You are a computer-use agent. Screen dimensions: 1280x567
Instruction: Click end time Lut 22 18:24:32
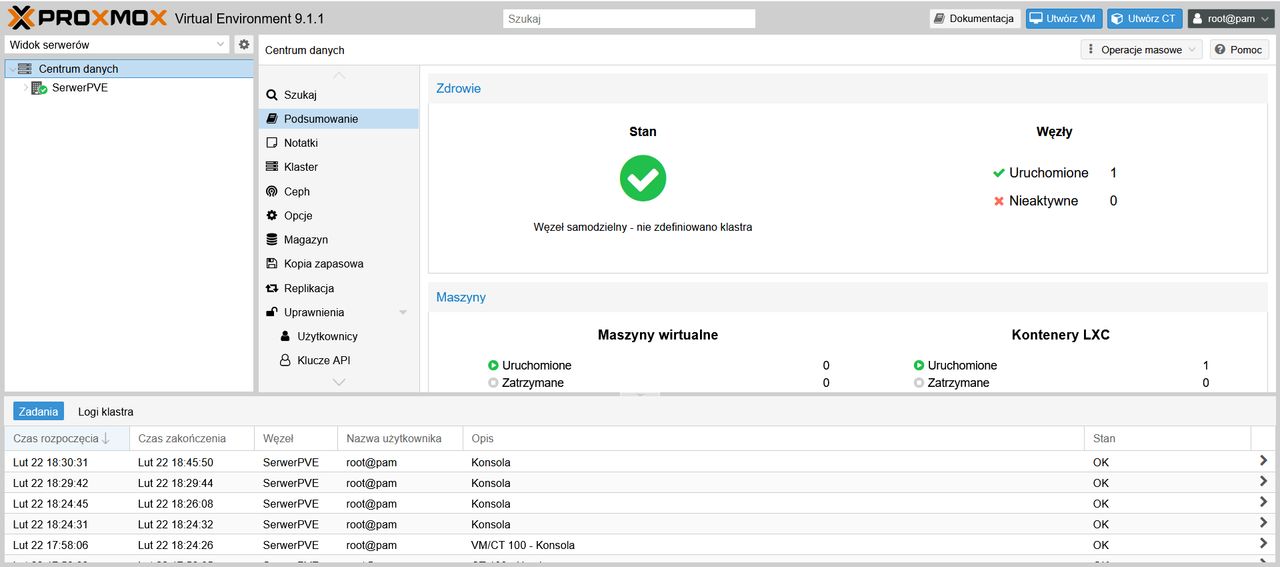[175, 524]
